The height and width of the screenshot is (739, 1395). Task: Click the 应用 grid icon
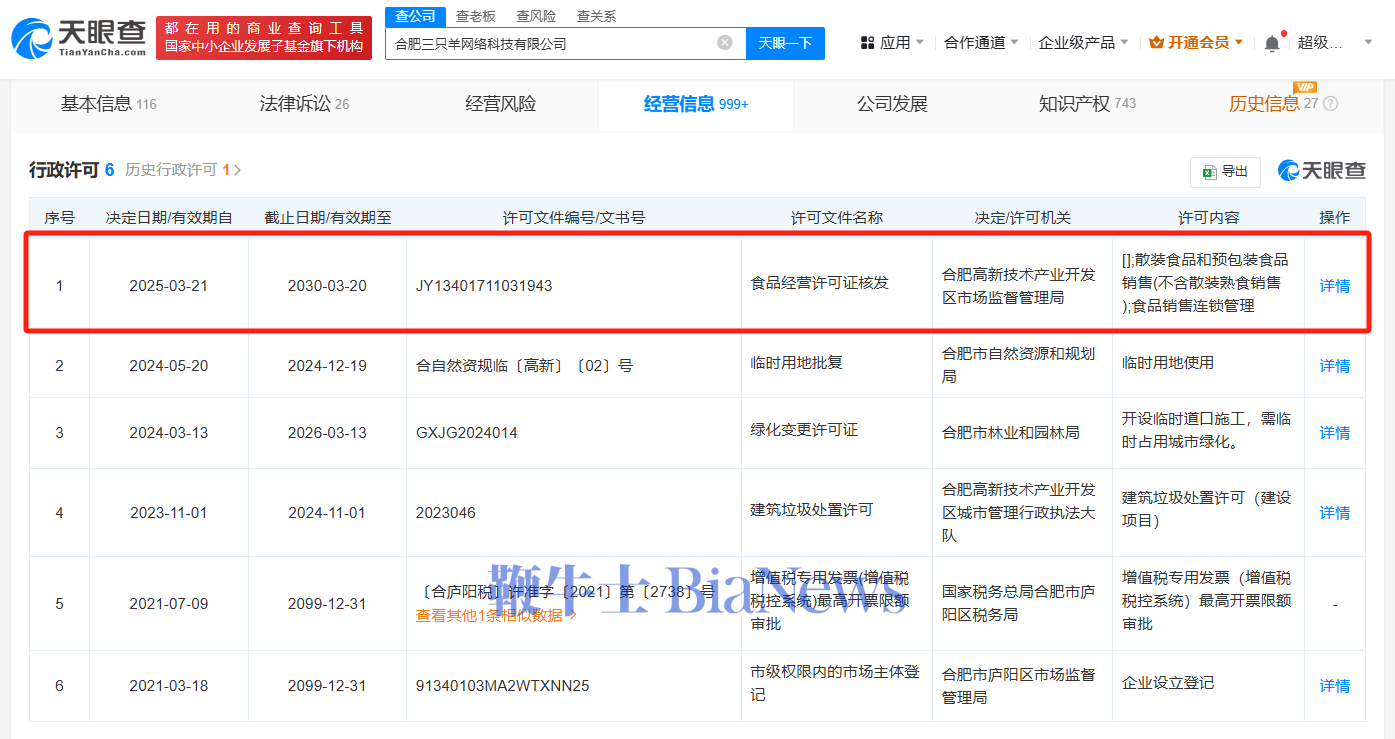867,43
